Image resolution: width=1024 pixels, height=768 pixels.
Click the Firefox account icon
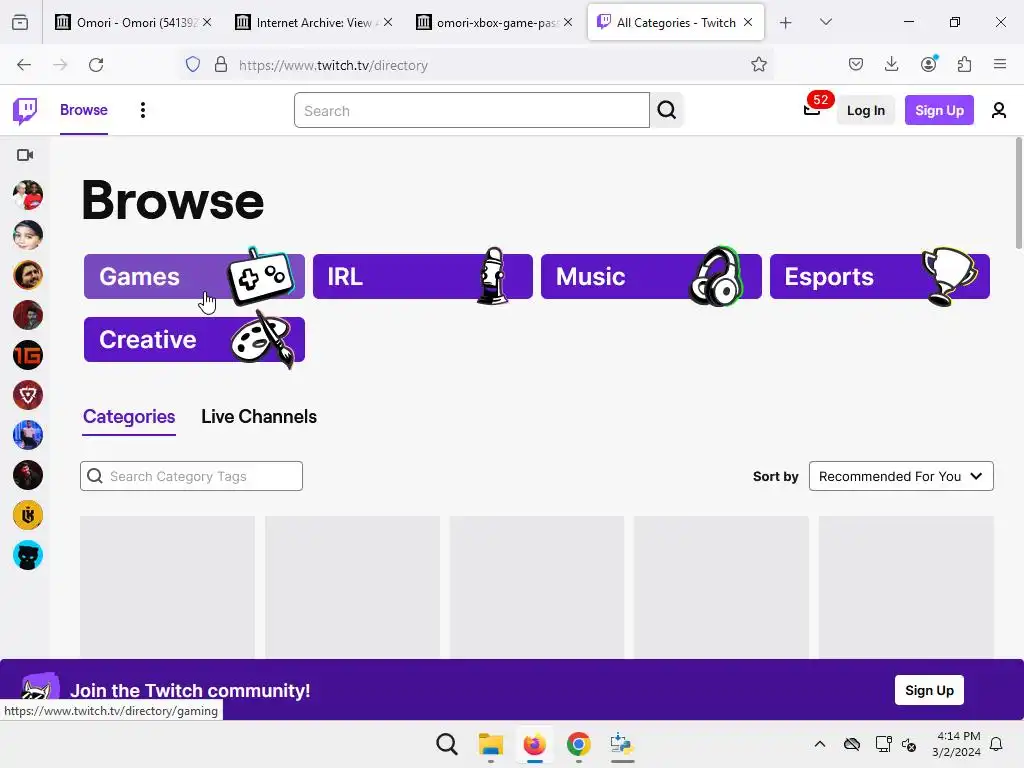coord(928,65)
